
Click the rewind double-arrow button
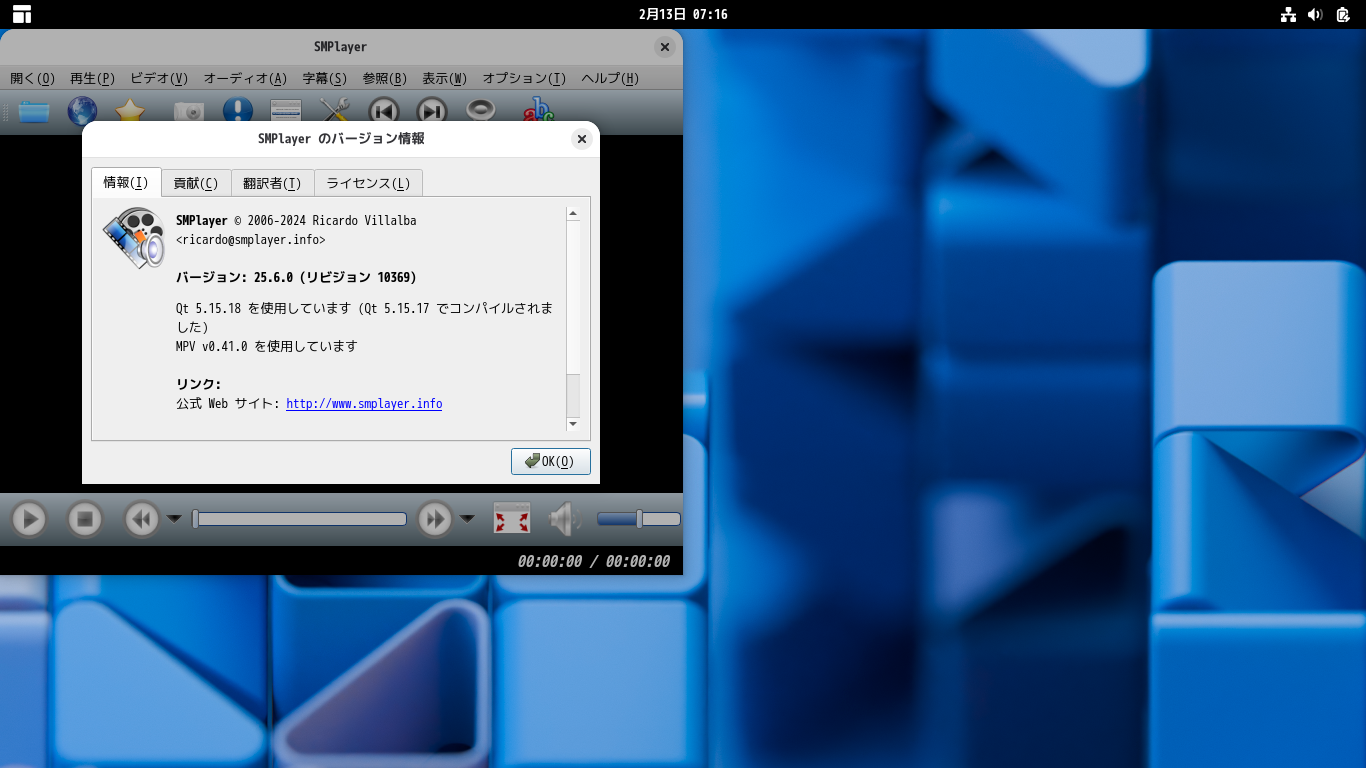click(x=142, y=519)
